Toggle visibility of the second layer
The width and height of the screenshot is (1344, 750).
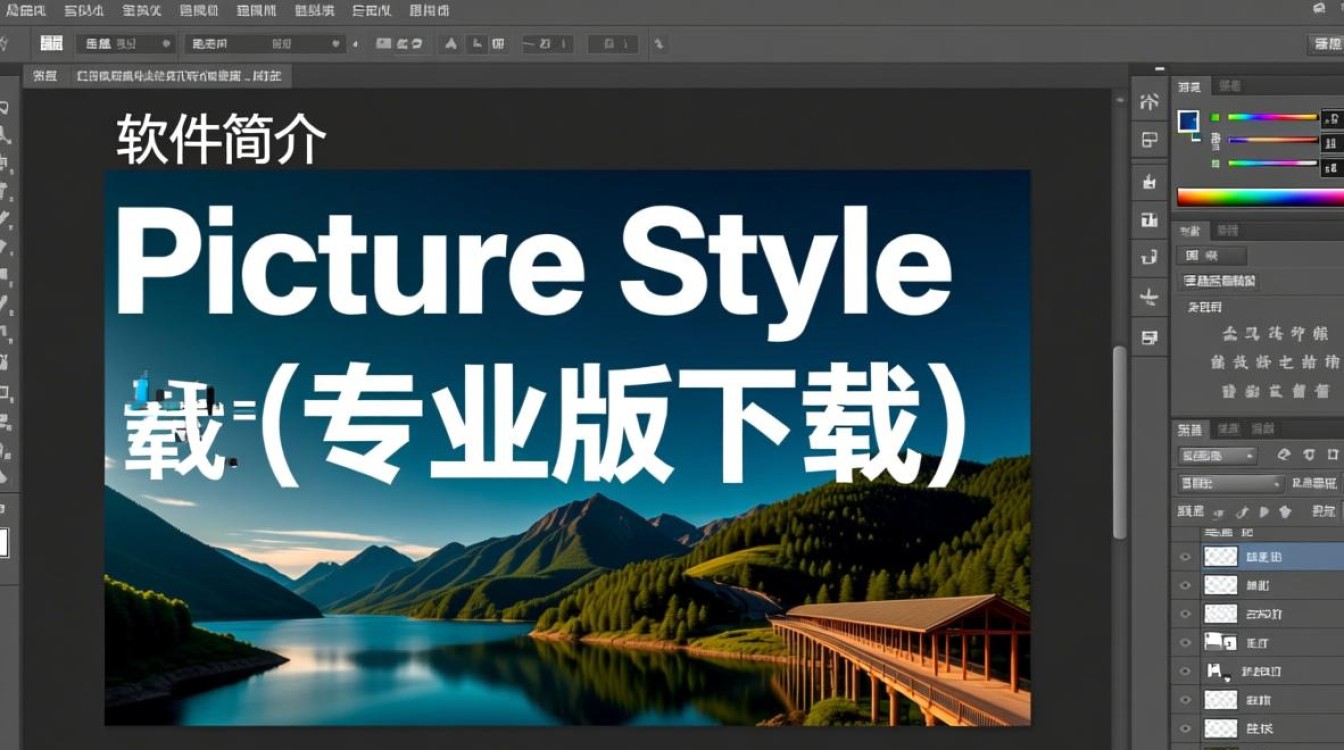coord(1186,585)
